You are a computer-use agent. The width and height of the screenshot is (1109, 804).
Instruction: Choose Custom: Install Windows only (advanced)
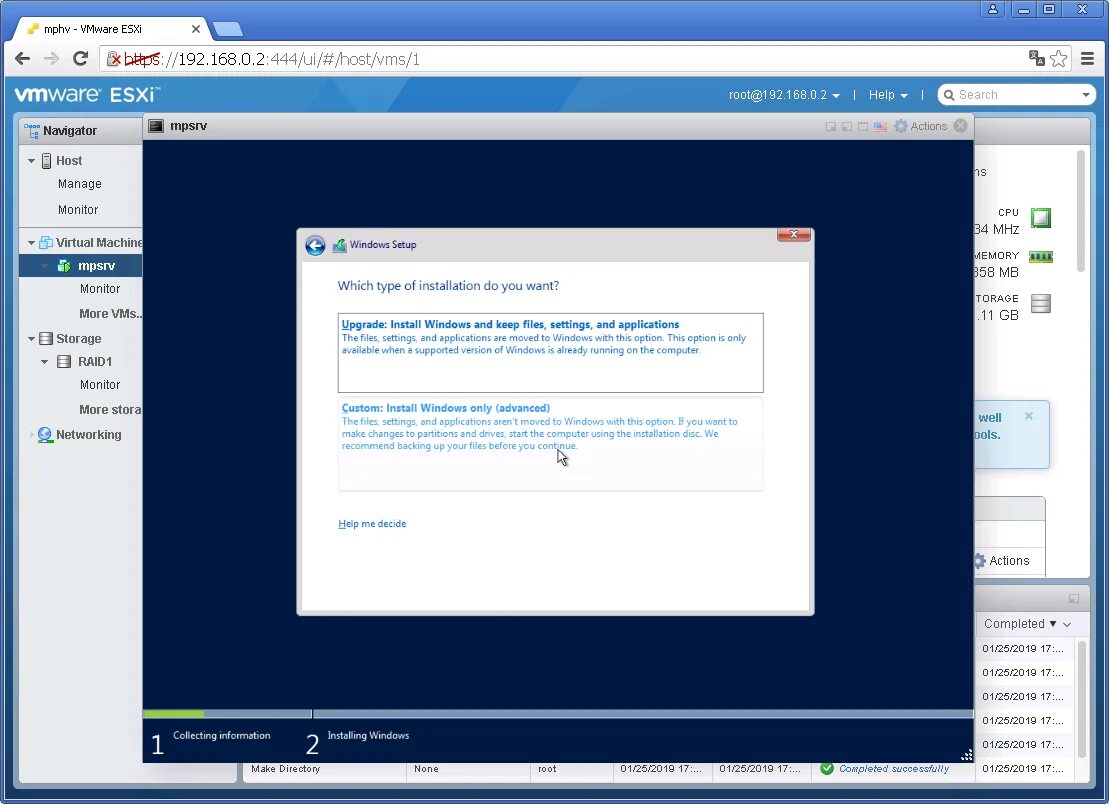click(550, 443)
